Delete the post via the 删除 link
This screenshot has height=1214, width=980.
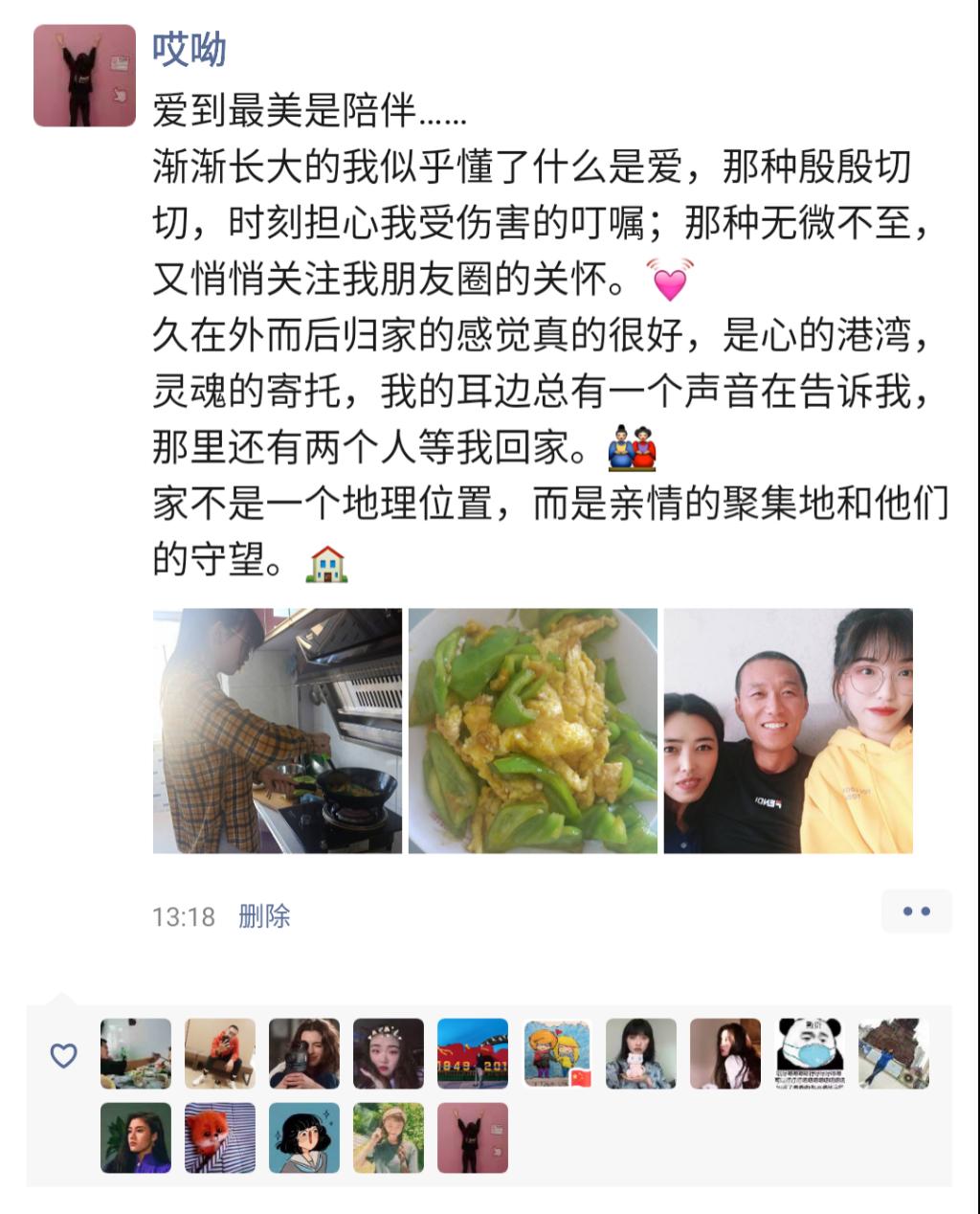264,916
